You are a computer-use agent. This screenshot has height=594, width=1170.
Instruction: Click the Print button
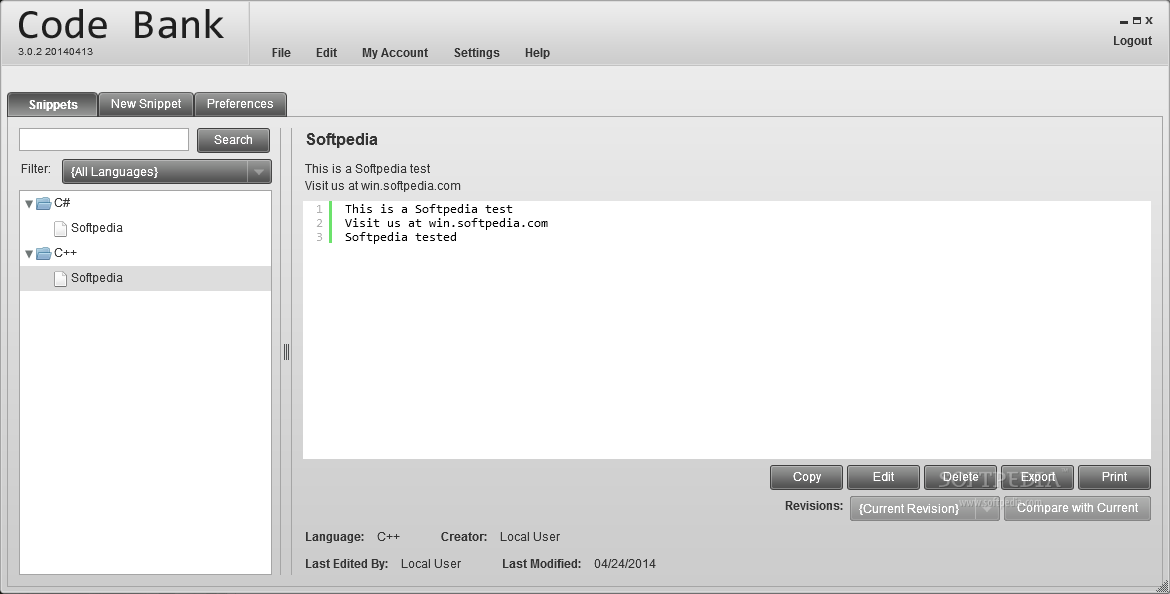pyautogui.click(x=1115, y=477)
